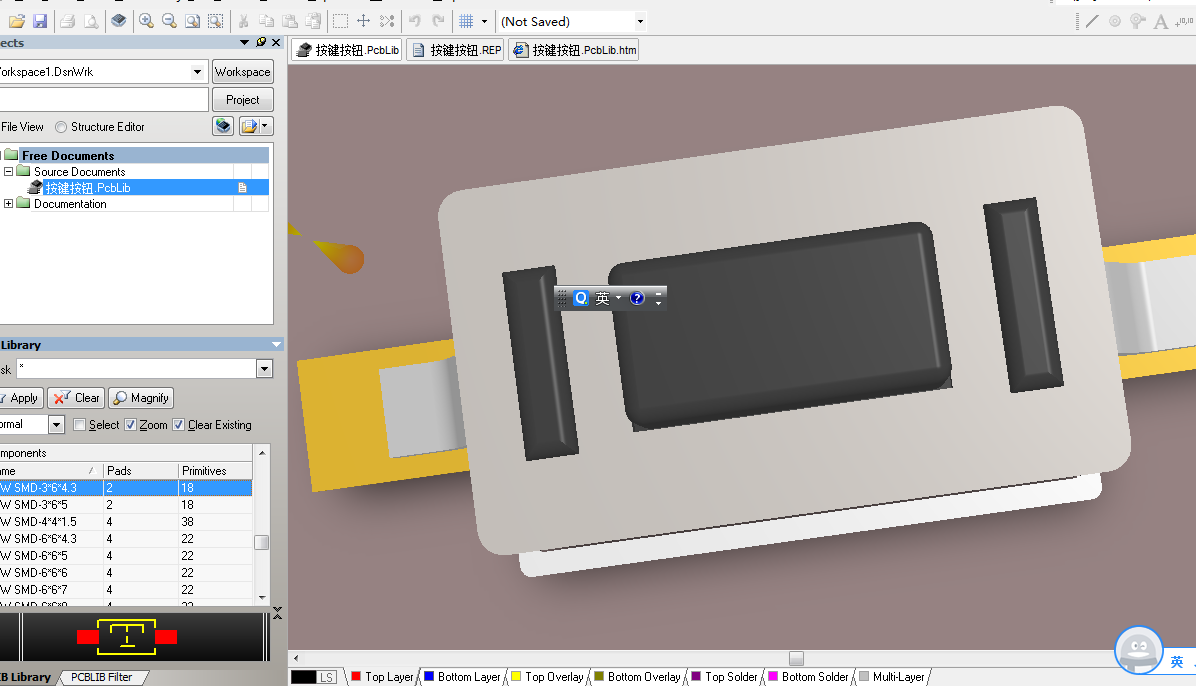Pin the Projects panel

pyautogui.click(x=261, y=42)
